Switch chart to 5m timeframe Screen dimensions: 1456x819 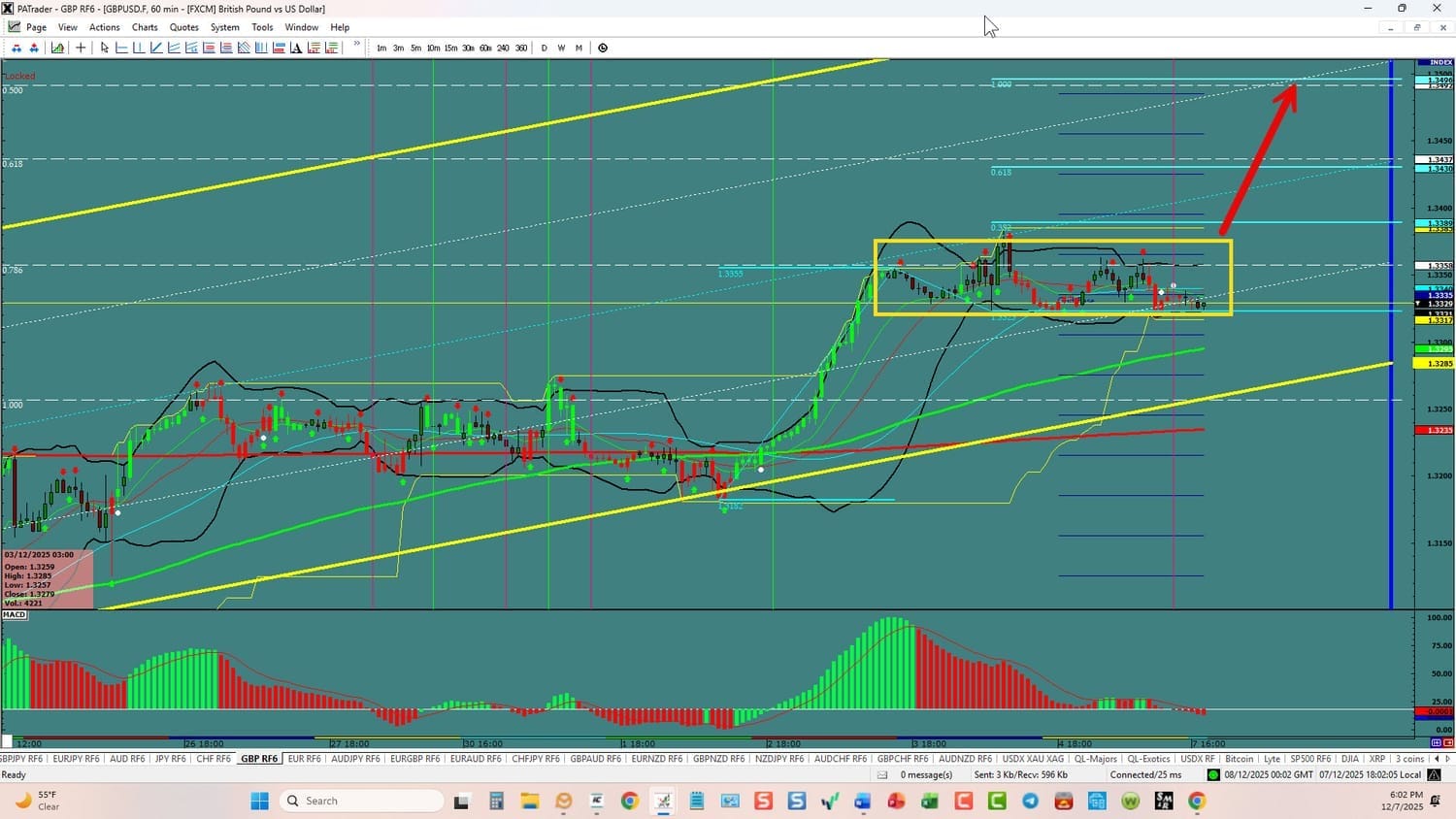click(x=416, y=48)
